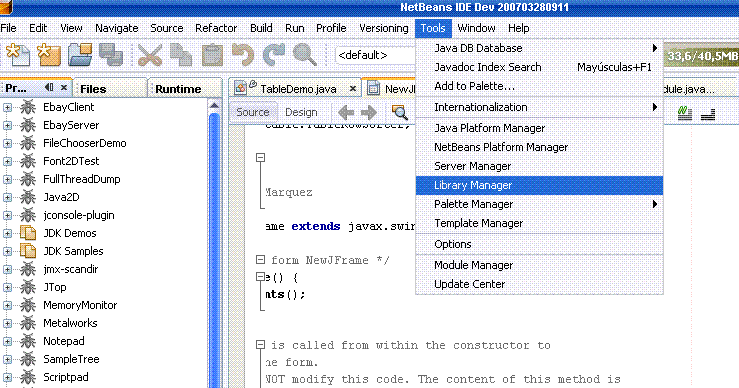This screenshot has height=388, width=739.
Task: Select Template Manager menu item
Action: [x=539, y=223]
